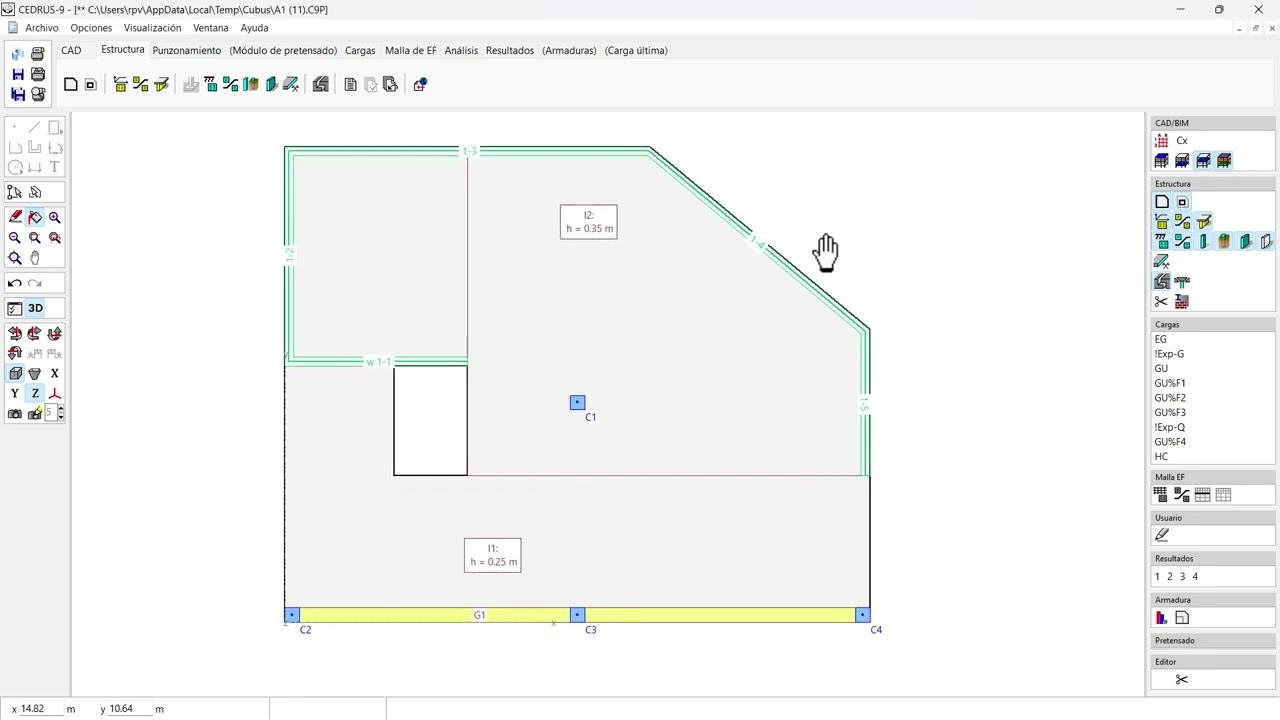Select the !Exp-G load case
1280x720 pixels.
point(1169,354)
